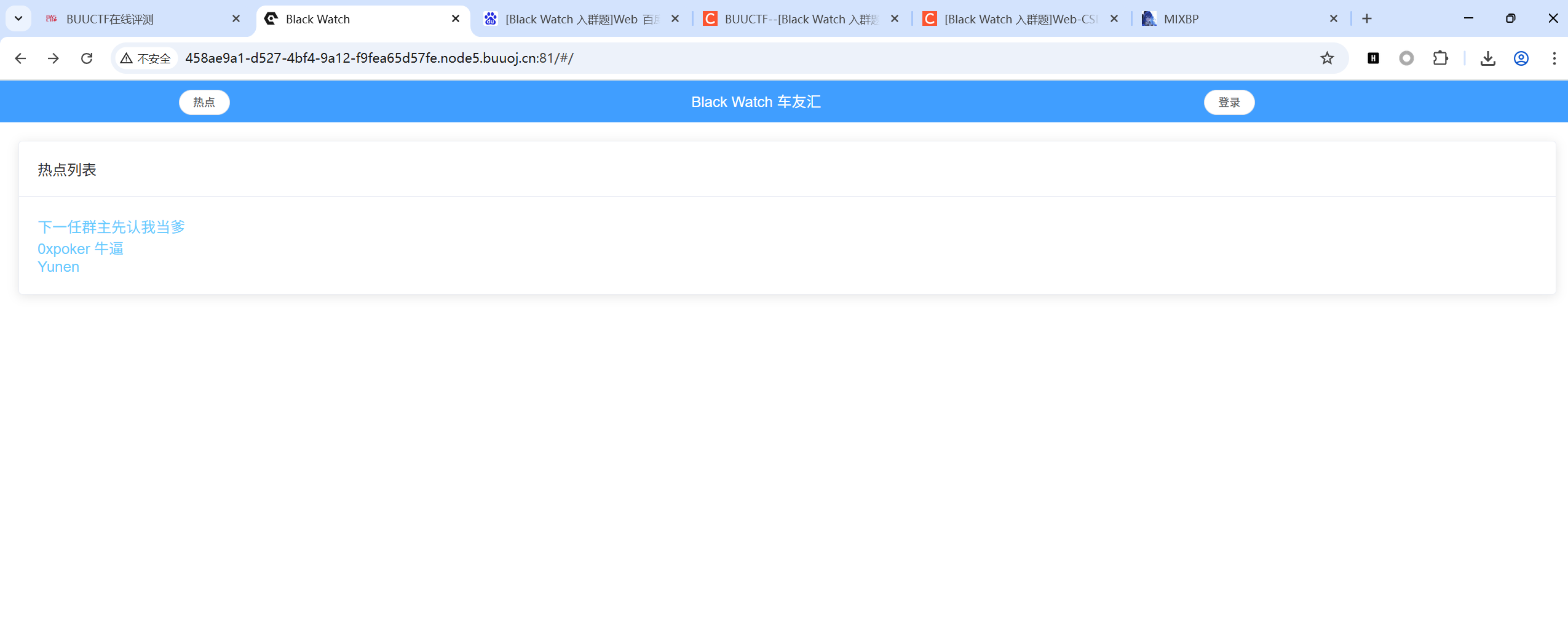The height and width of the screenshot is (629, 1568).
Task: Open the 0xpoker 牛逼 link
Action: (81, 248)
